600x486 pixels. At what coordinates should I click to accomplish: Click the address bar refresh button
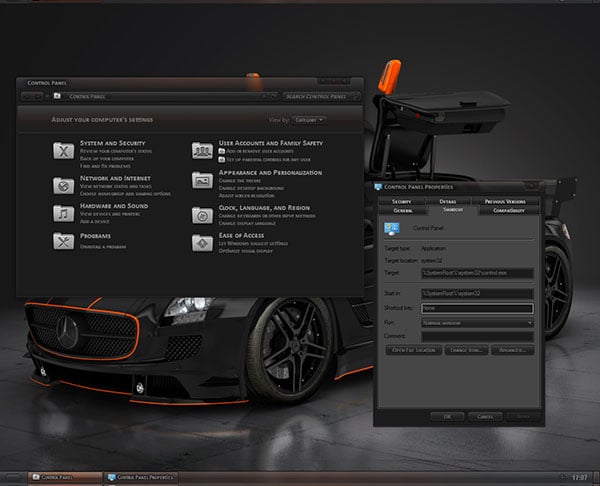click(274, 96)
